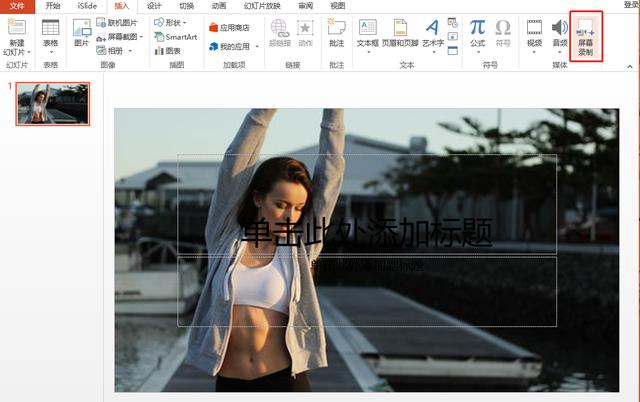Insert equation with 公式 pi icon

click(x=477, y=34)
